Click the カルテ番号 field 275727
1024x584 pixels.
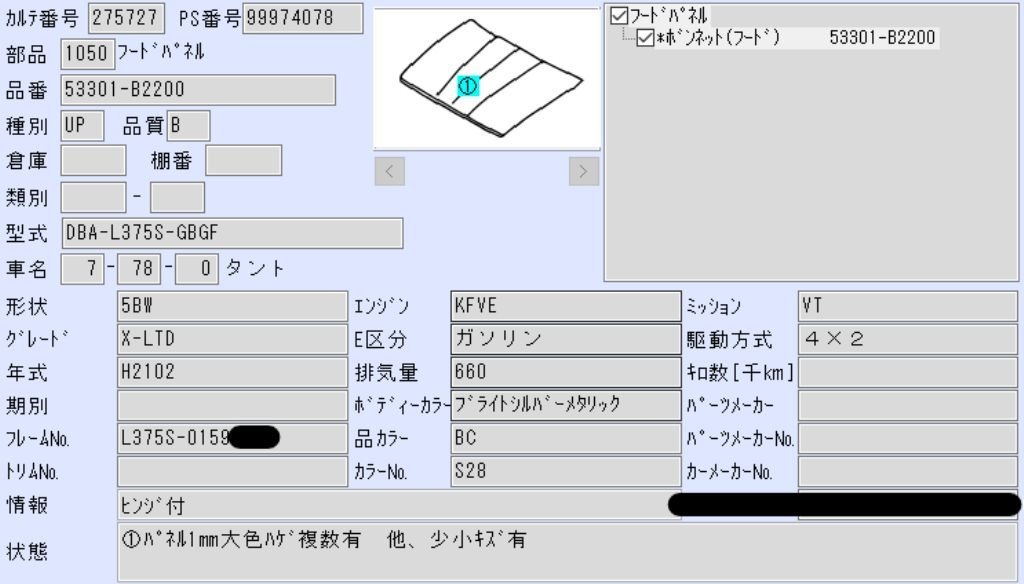[126, 18]
